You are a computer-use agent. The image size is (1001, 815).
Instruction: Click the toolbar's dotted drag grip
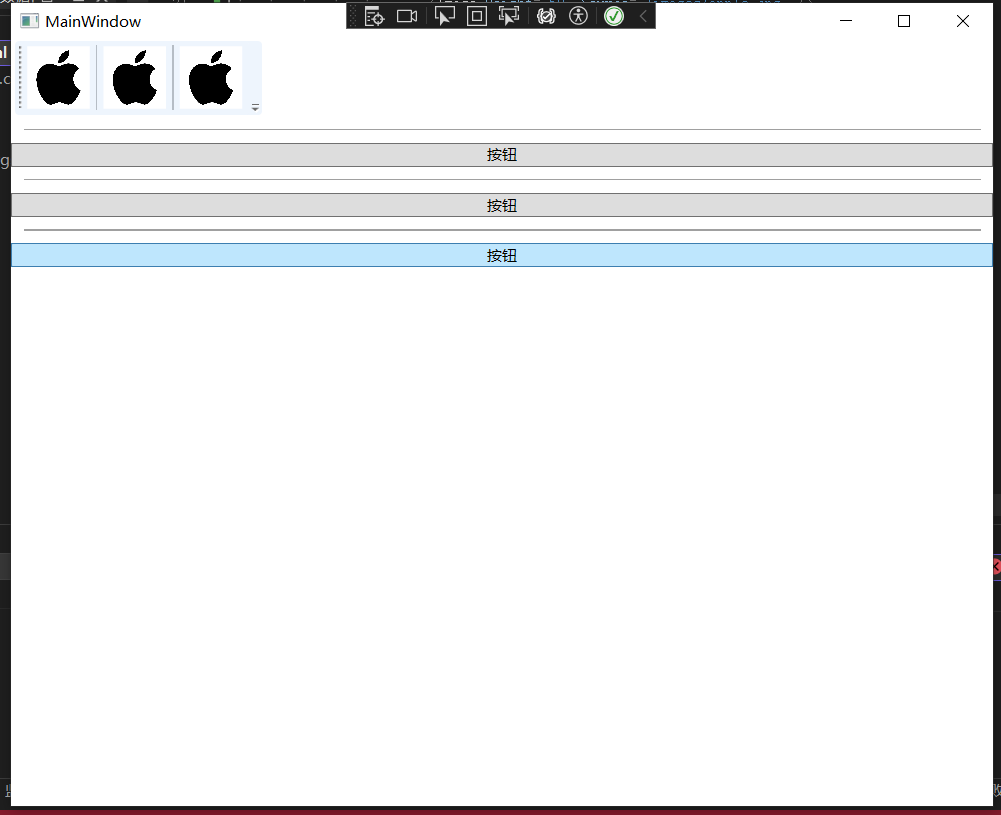tap(20, 78)
